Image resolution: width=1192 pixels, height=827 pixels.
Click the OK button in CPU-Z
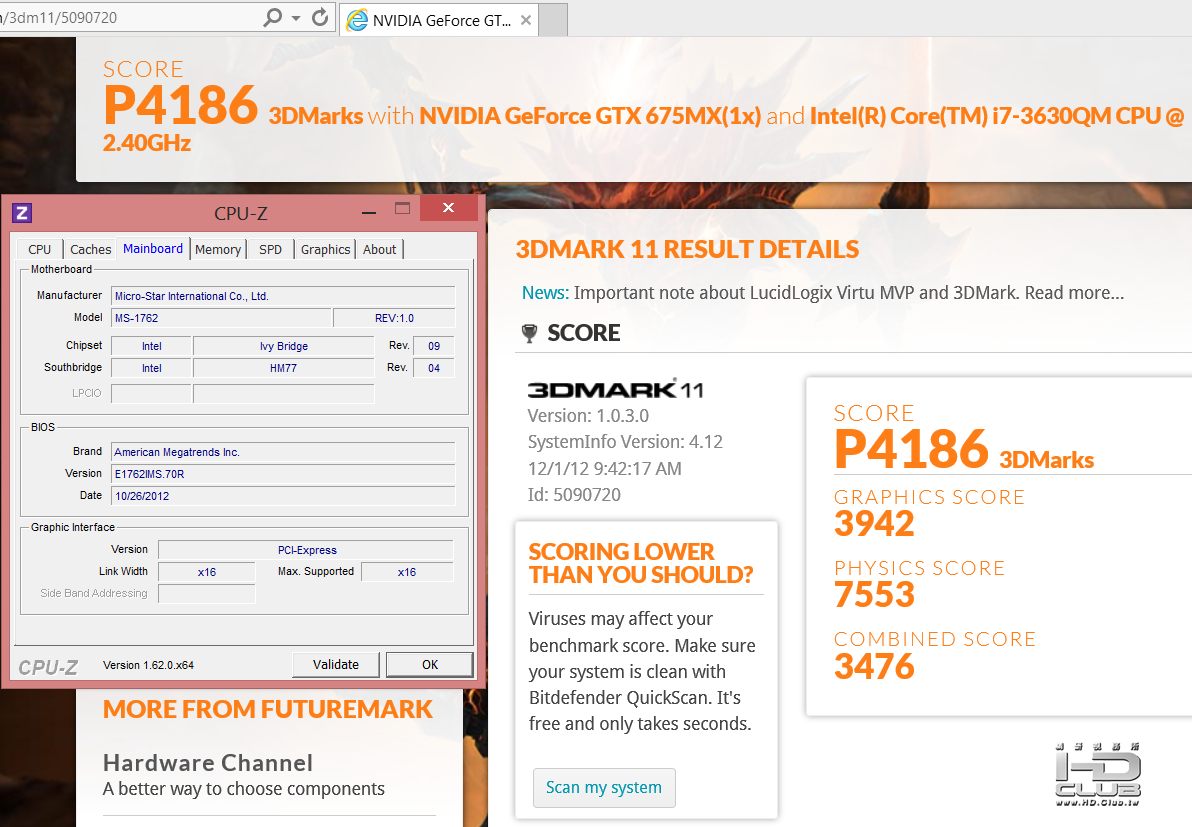pyautogui.click(x=430, y=664)
